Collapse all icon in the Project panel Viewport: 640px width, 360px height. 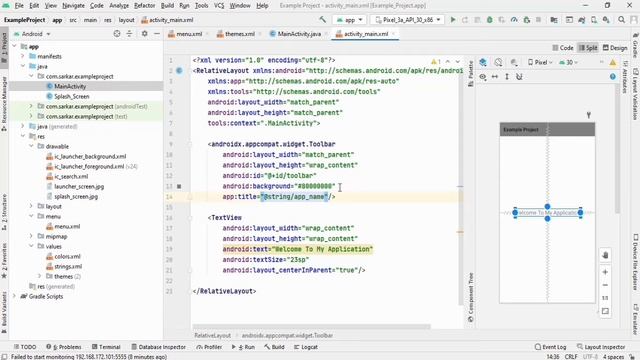pyautogui.click(x=129, y=34)
